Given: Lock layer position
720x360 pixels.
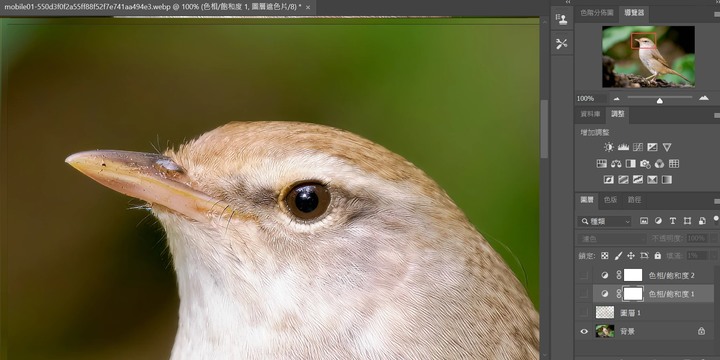Looking at the screenshot, I should coord(631,256).
